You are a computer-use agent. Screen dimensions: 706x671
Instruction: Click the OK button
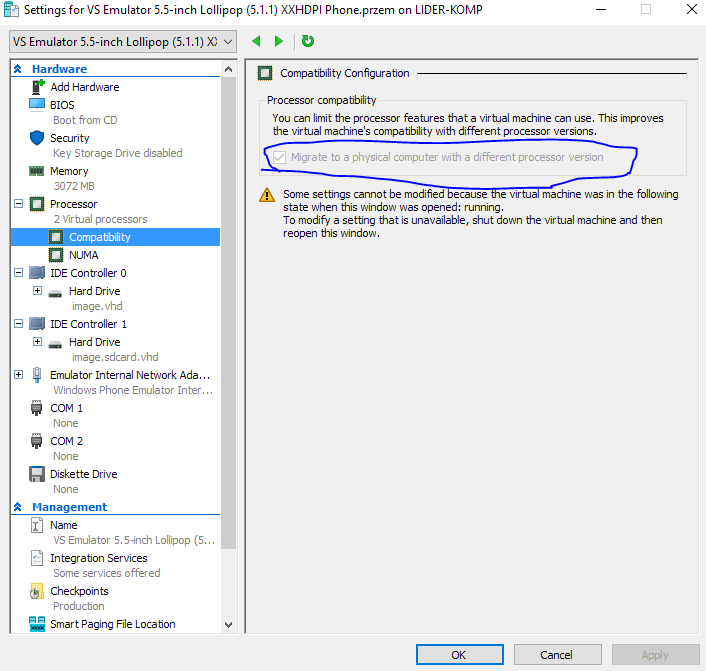coord(459,654)
